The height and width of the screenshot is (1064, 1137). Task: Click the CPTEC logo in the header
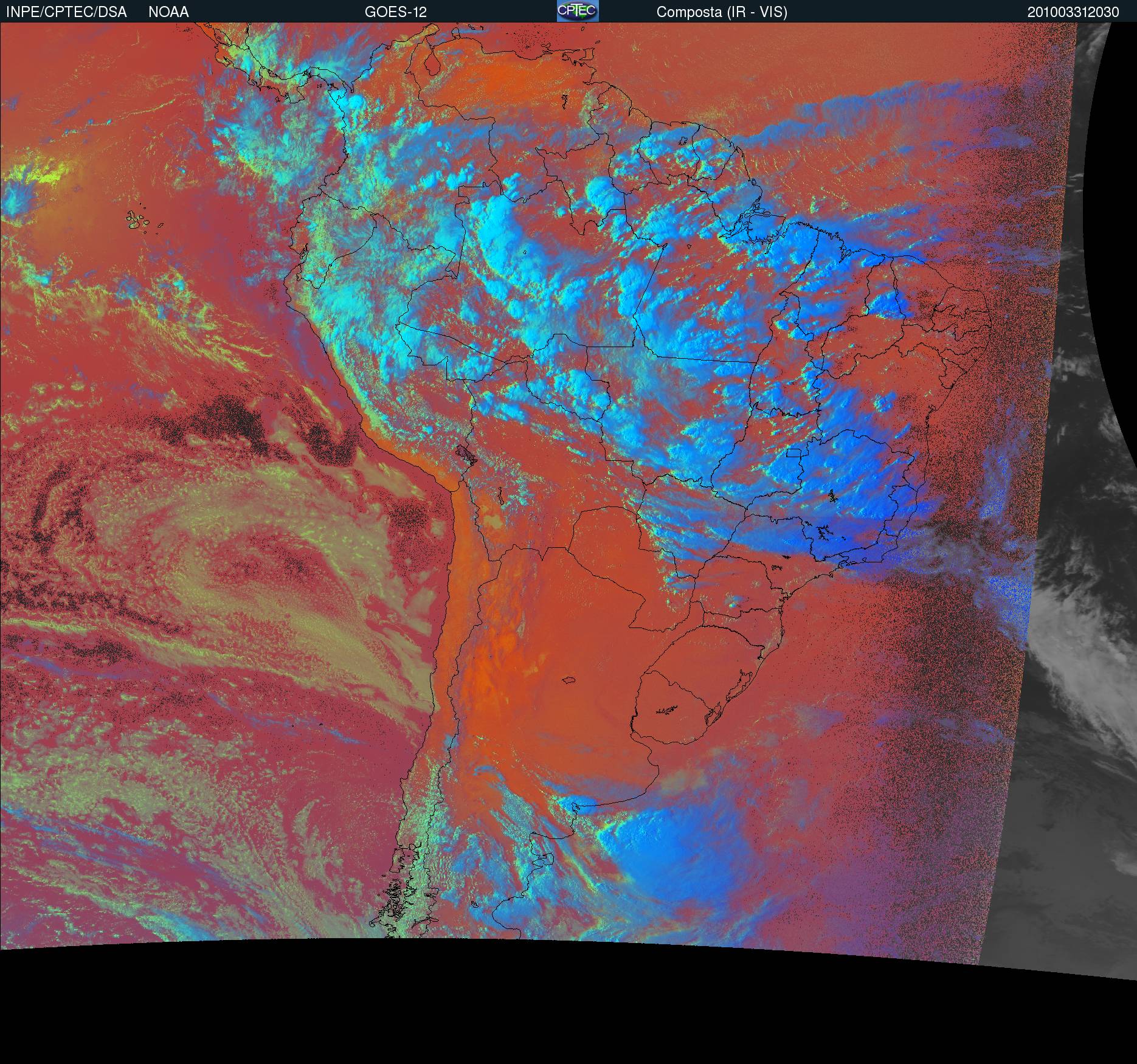tap(578, 11)
